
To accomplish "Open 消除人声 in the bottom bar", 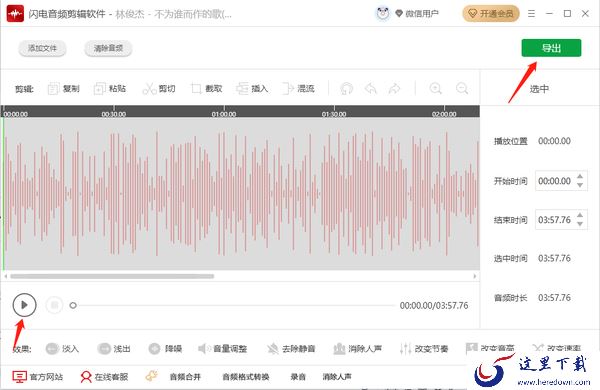I will click(x=337, y=377).
